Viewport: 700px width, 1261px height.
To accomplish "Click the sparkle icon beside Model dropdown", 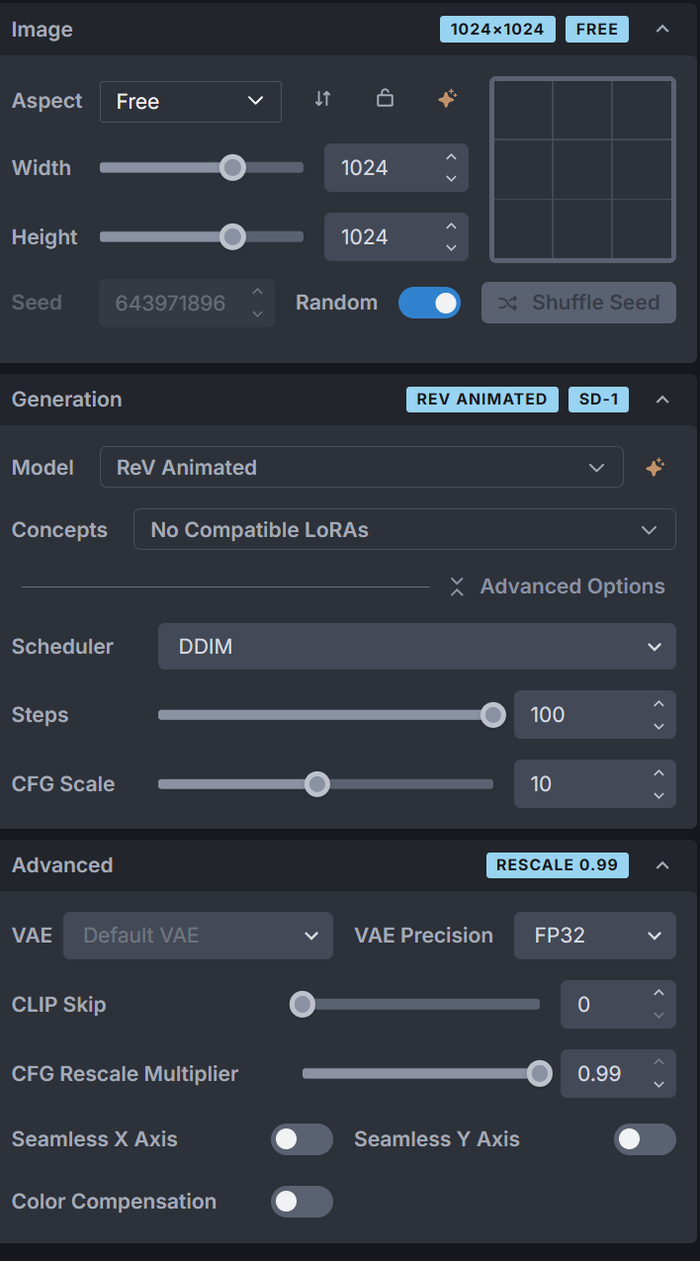I will [x=655, y=468].
